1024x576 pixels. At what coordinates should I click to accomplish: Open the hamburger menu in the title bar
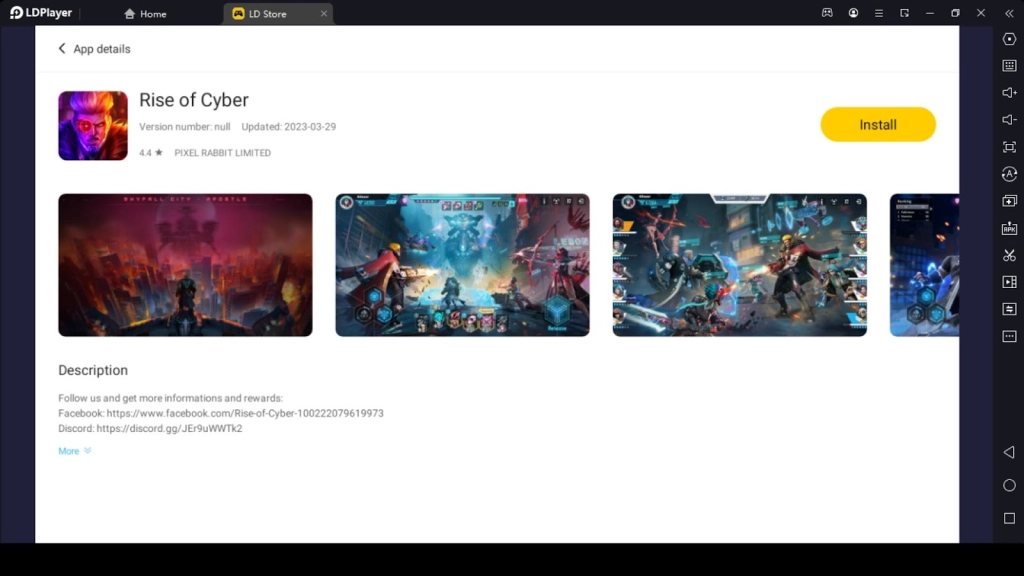coord(879,13)
